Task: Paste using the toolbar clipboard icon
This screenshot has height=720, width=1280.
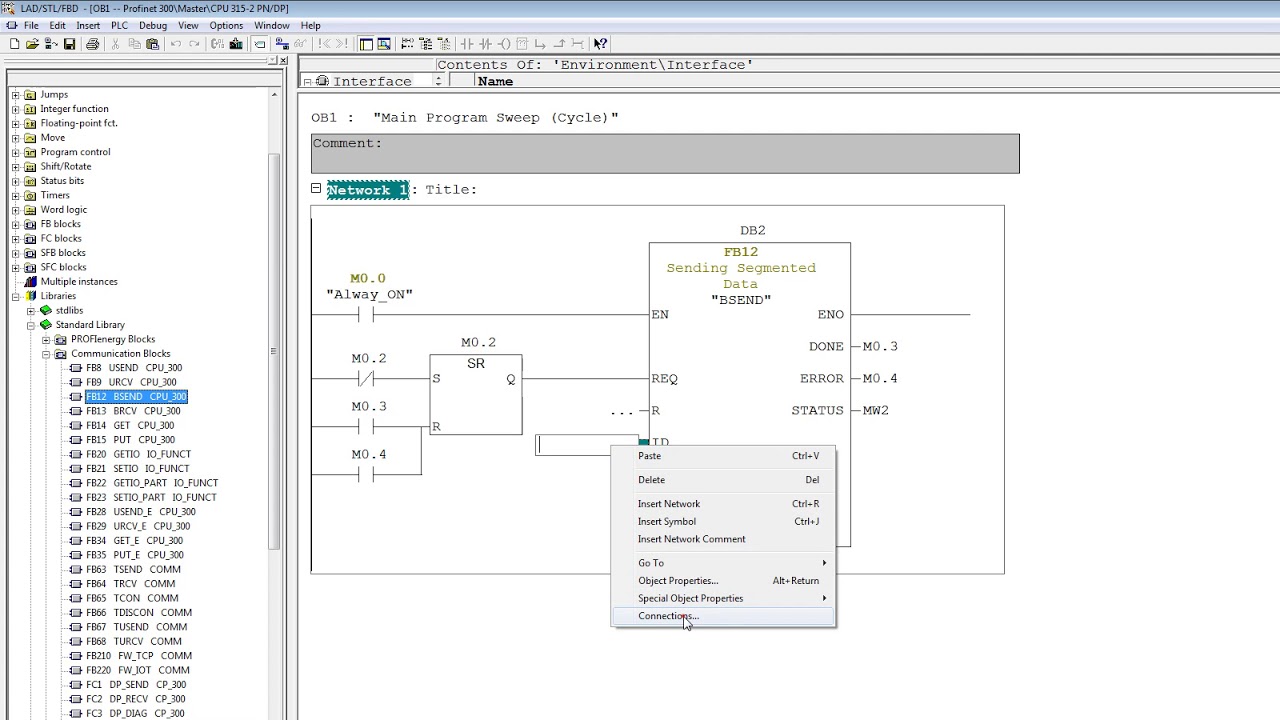Action: point(152,44)
